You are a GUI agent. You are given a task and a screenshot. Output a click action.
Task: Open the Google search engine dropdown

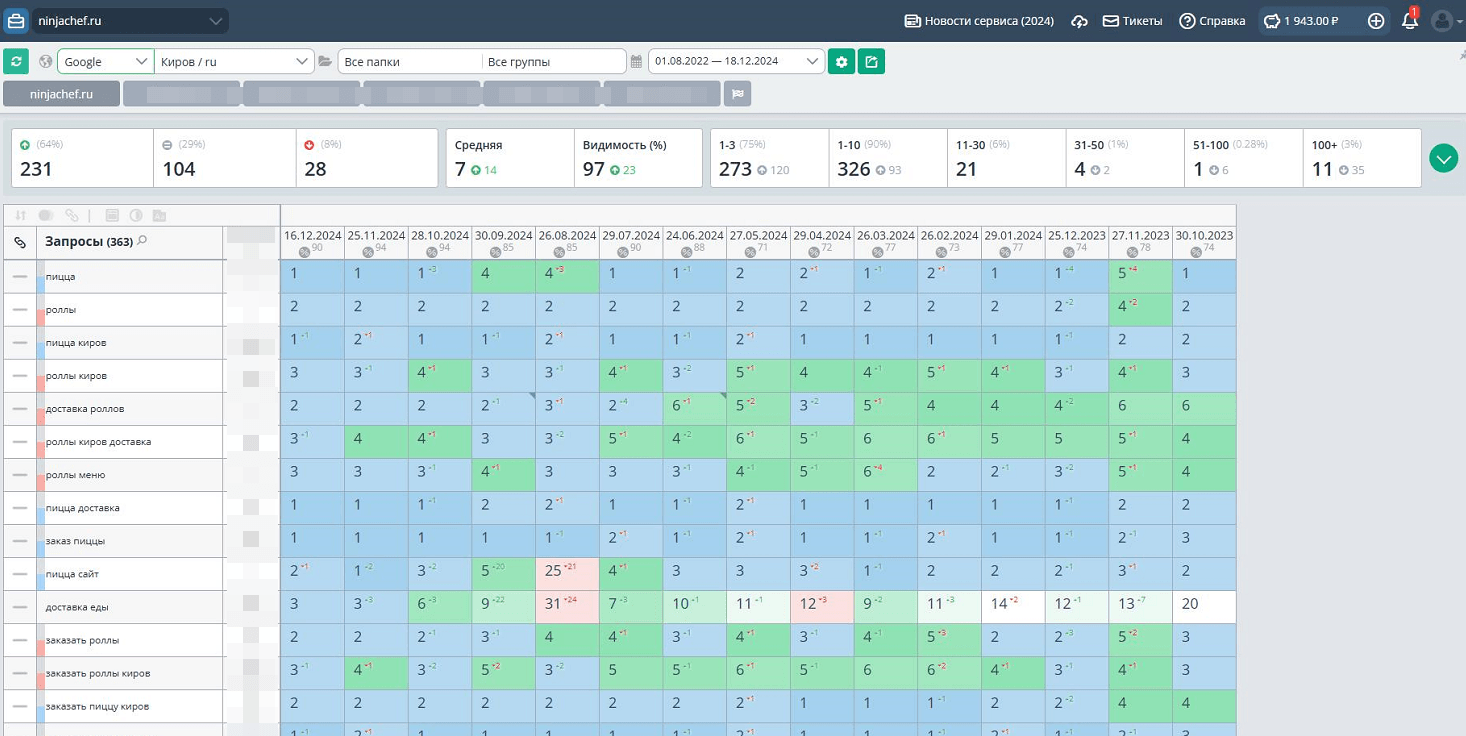[x=105, y=62]
